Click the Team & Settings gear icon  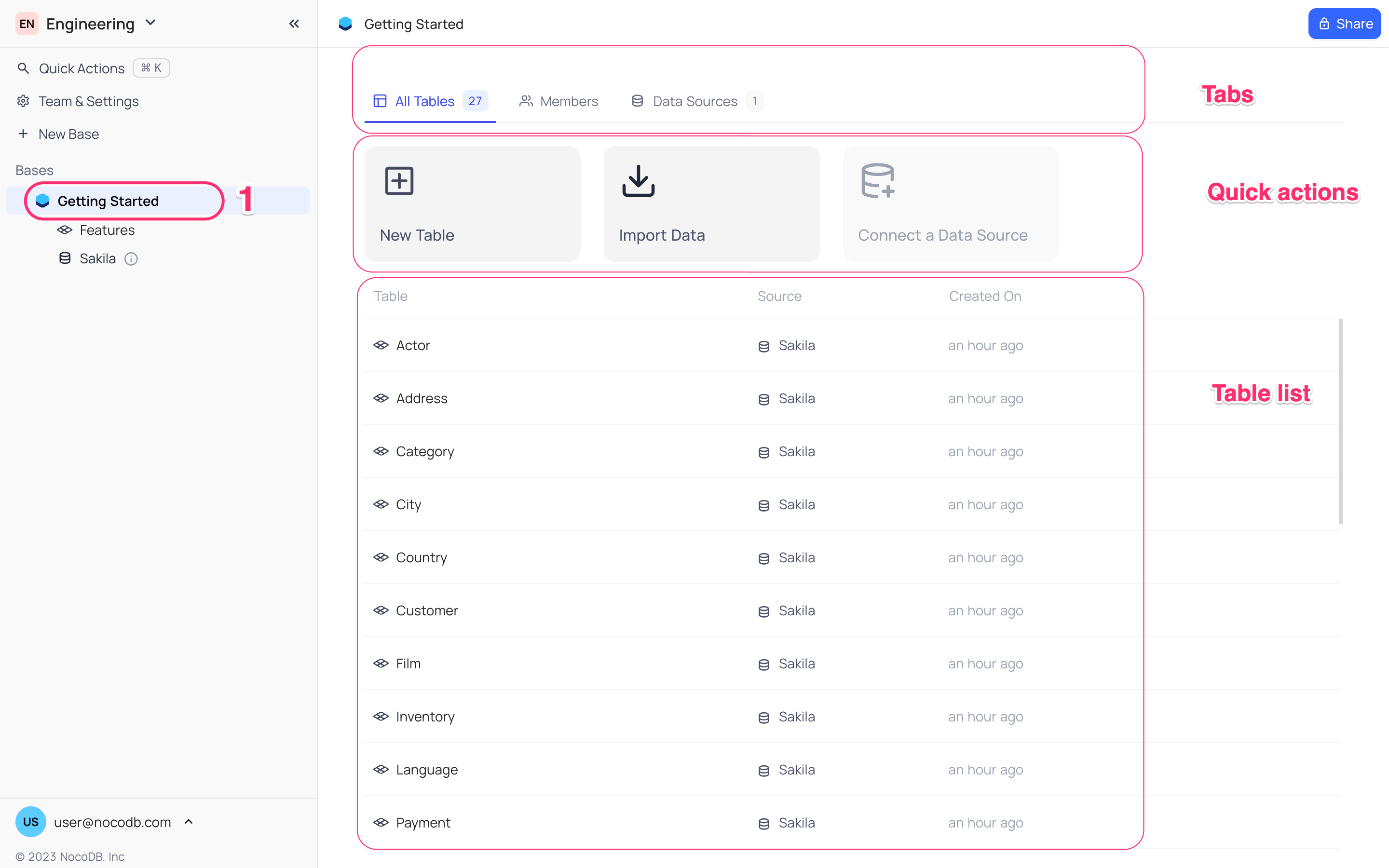23,101
